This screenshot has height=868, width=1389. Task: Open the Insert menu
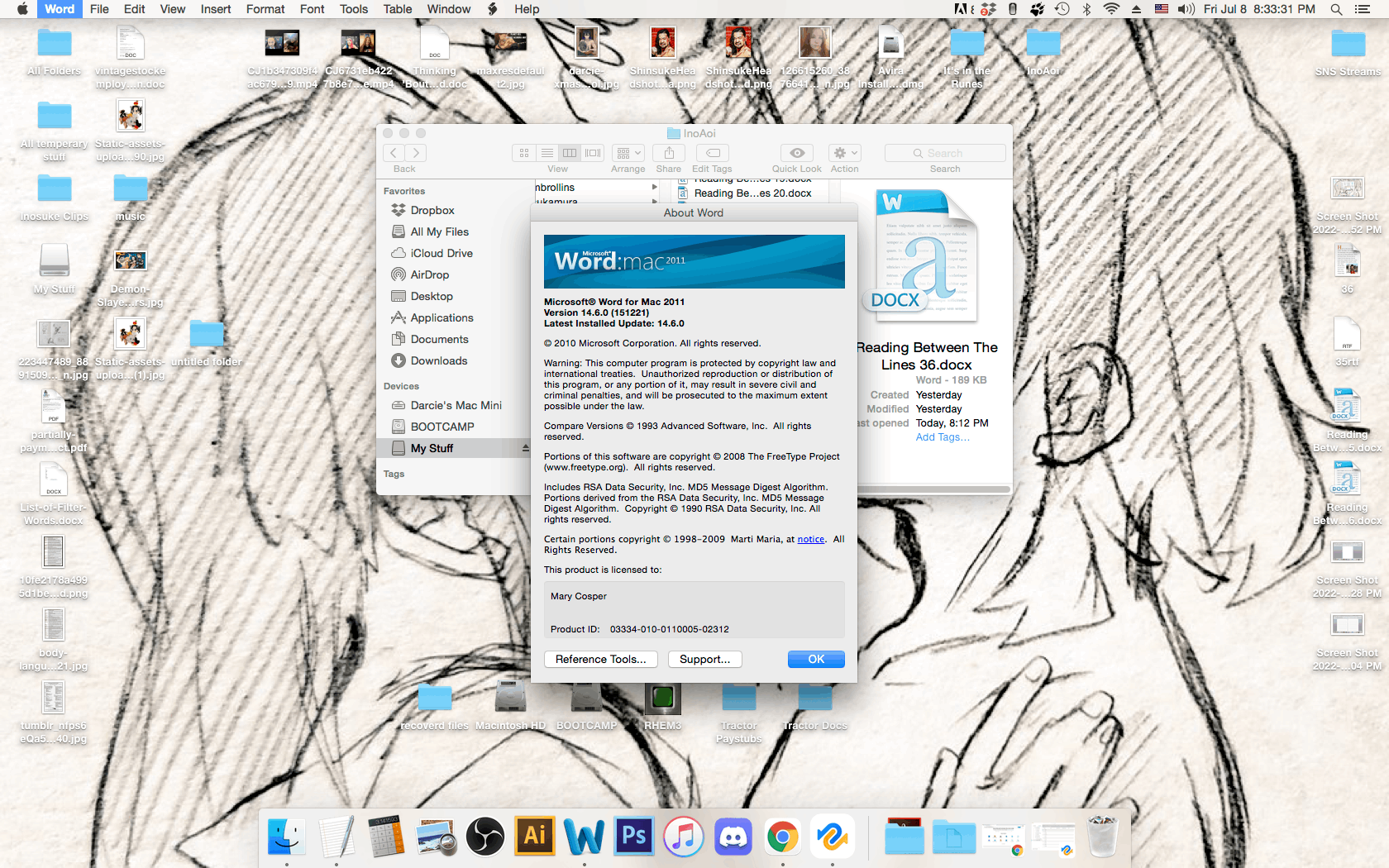click(216, 9)
